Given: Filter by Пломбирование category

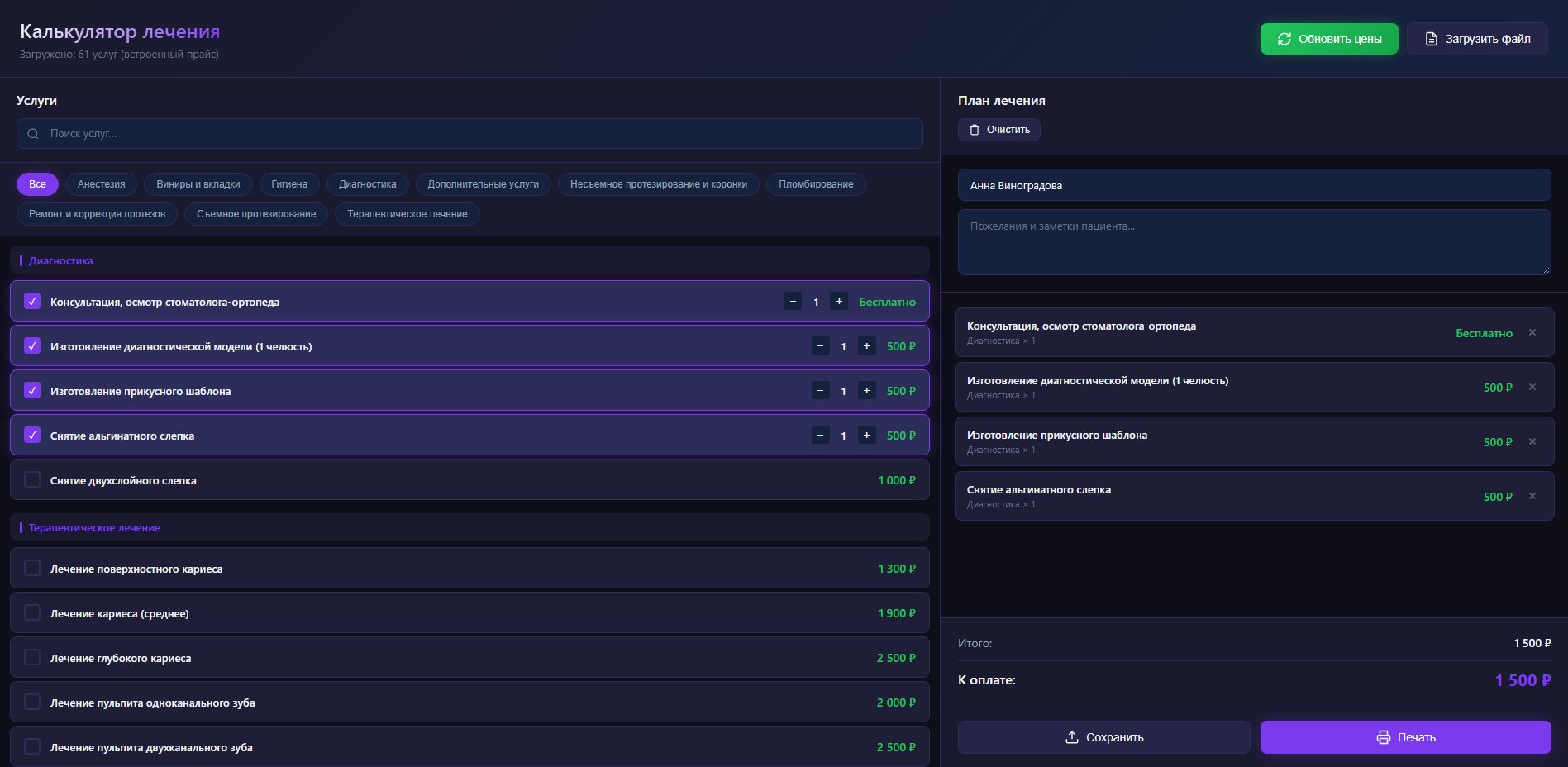Looking at the screenshot, I should pyautogui.click(x=816, y=184).
